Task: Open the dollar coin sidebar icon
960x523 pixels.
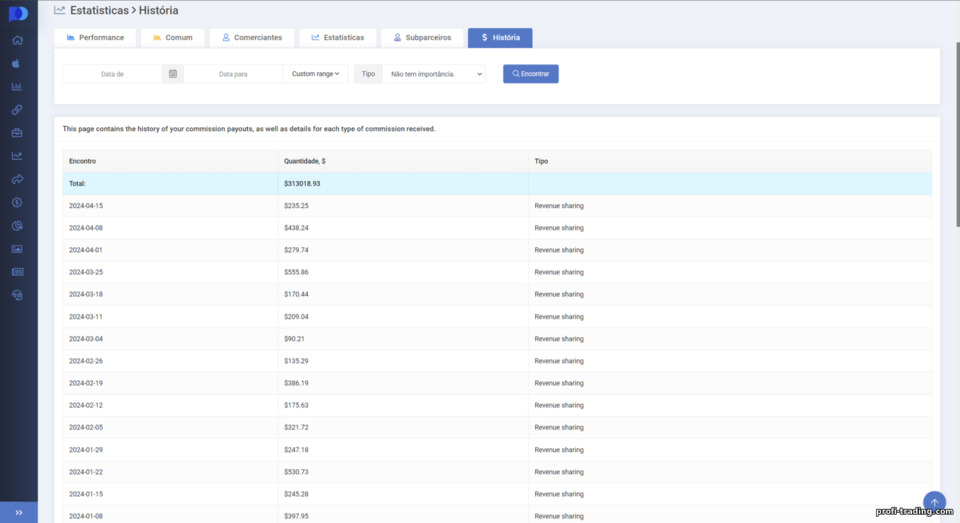Action: [17, 203]
